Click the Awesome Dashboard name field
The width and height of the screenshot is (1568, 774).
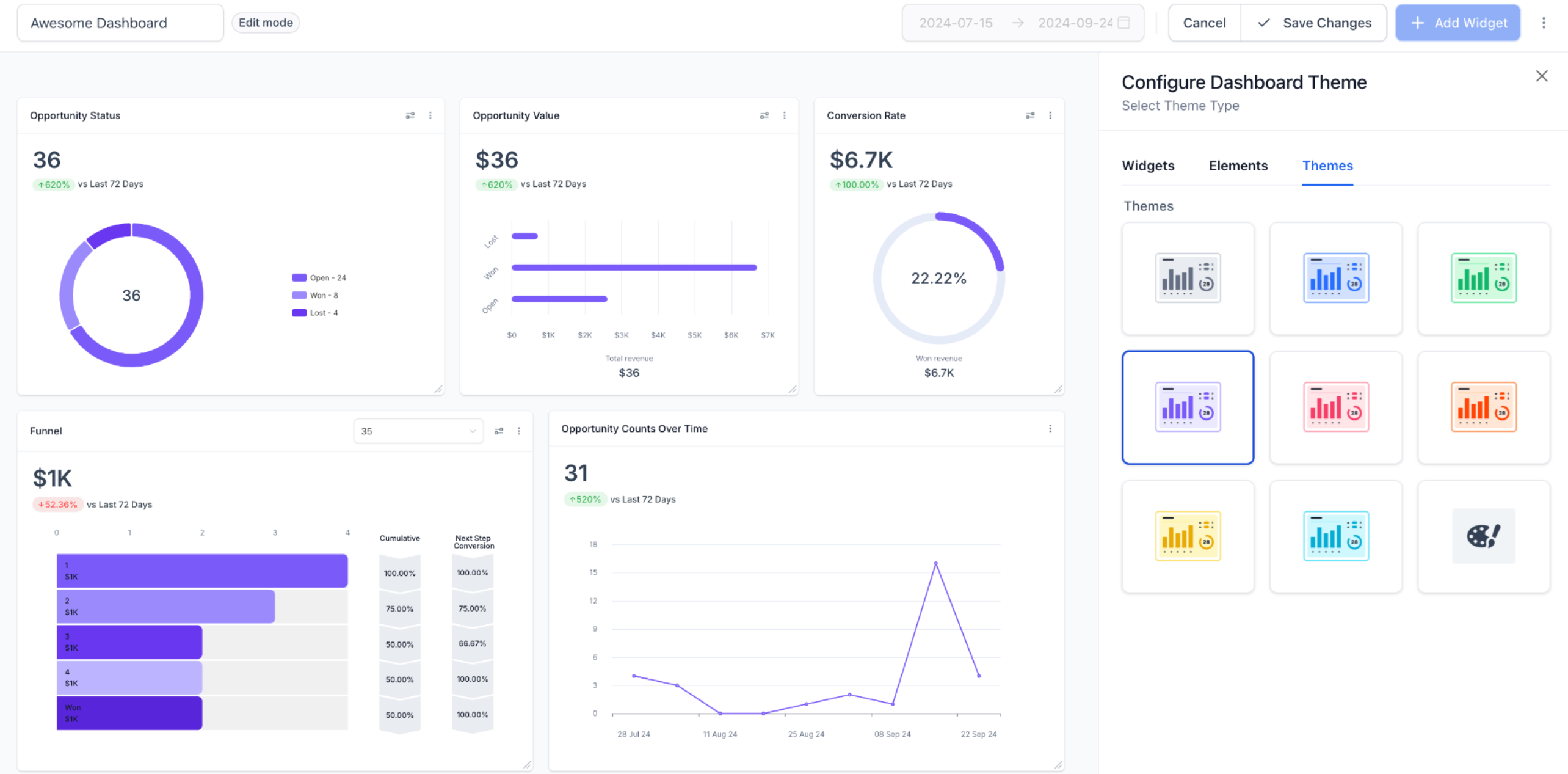point(120,23)
